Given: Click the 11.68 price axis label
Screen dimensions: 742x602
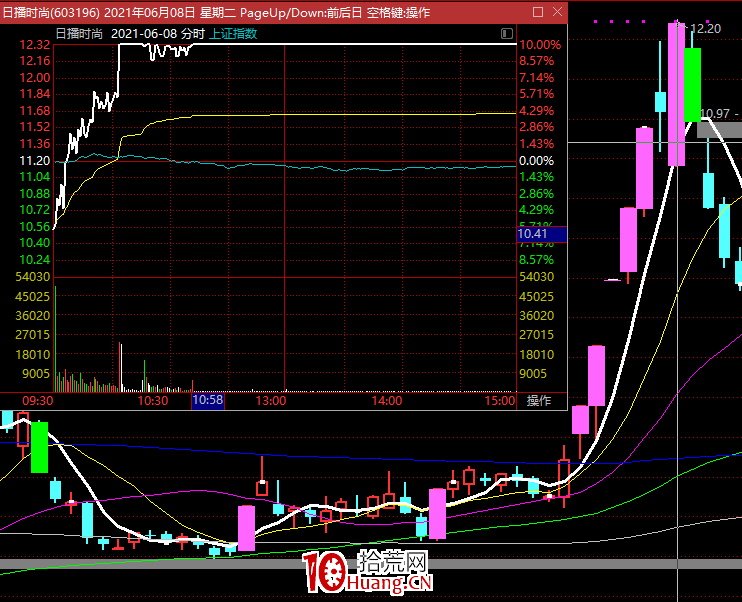Looking at the screenshot, I should (x=35, y=111).
